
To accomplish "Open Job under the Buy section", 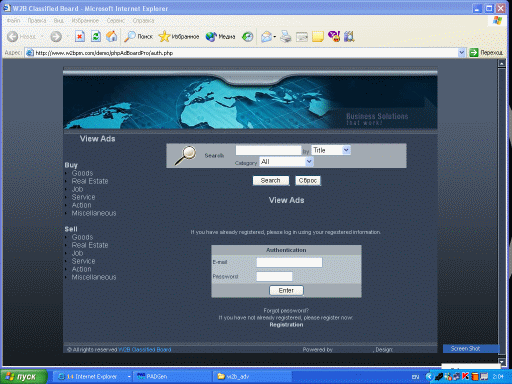I will (77, 189).
